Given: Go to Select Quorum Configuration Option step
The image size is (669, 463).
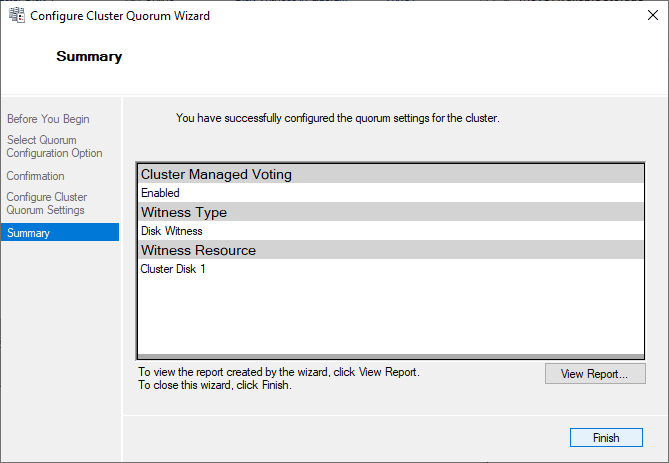Looking at the screenshot, I should 54,147.
